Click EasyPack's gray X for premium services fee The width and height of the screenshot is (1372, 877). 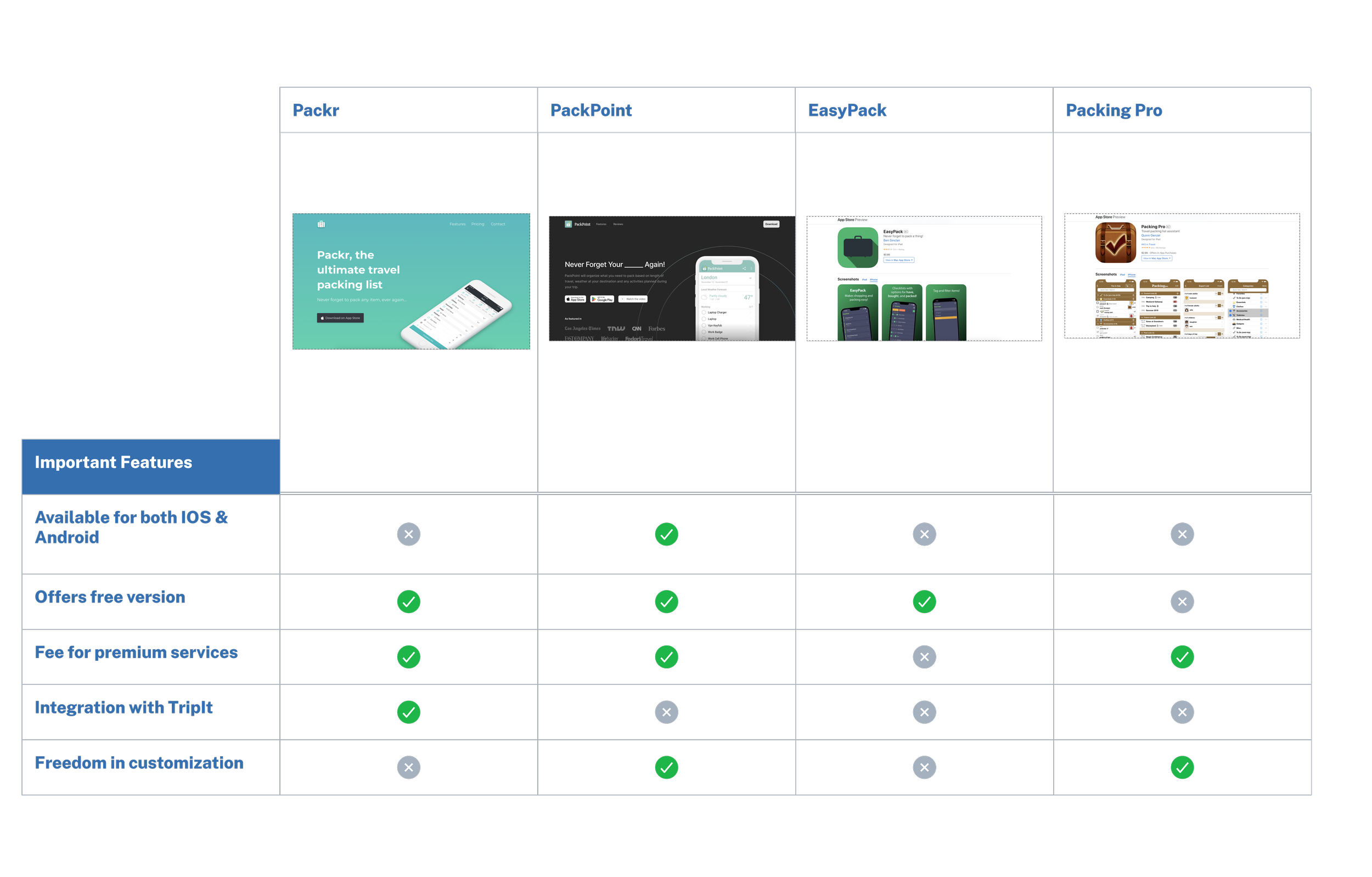[924, 656]
